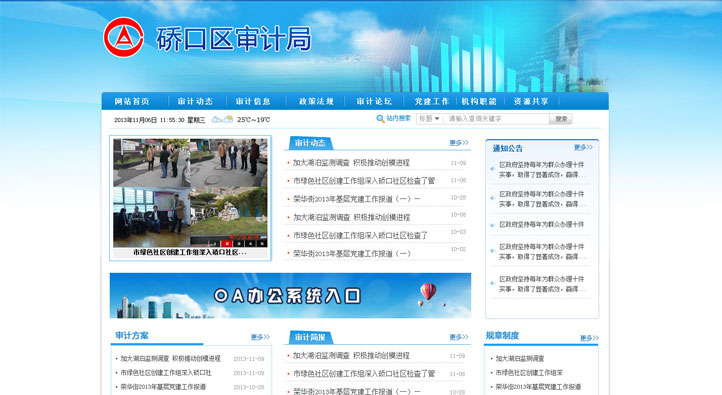This screenshot has height=395, width=722.
Task: Select carousel slide number 1
Action: pyautogui.click(x=215, y=244)
